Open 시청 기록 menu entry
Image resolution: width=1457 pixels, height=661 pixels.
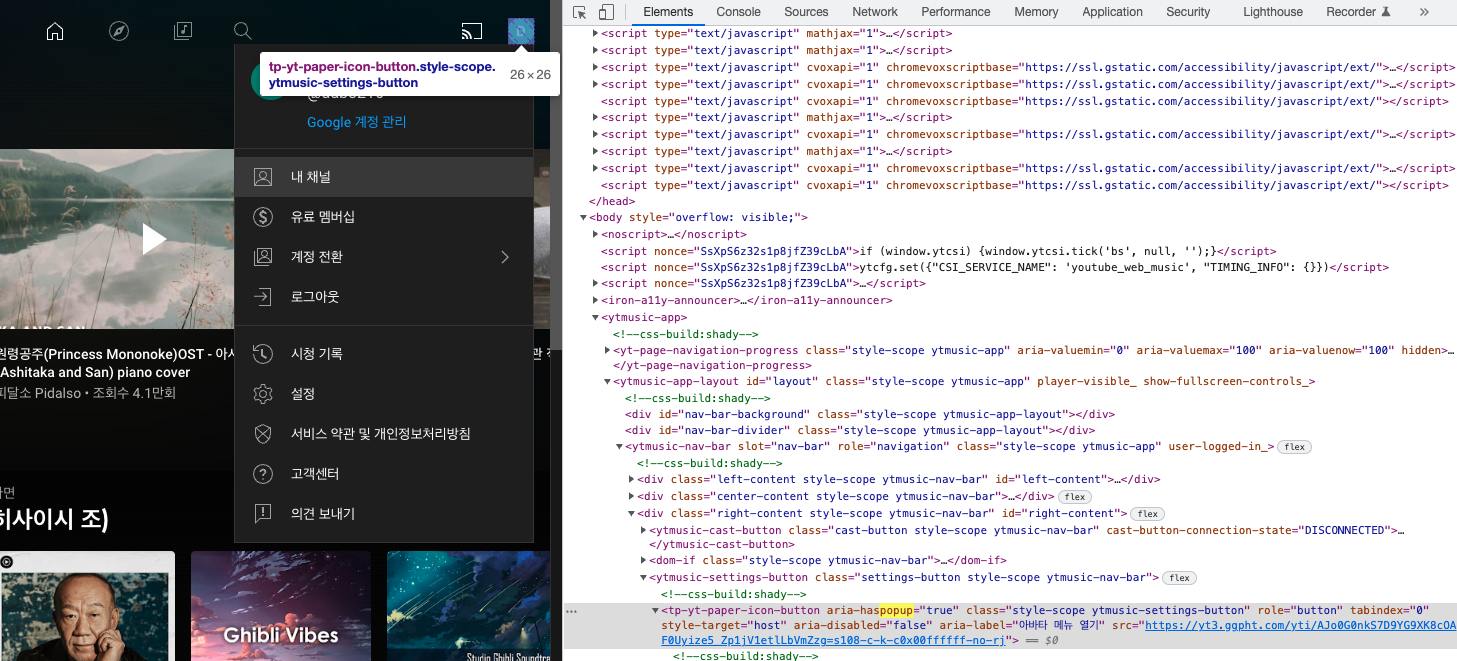[384, 354]
